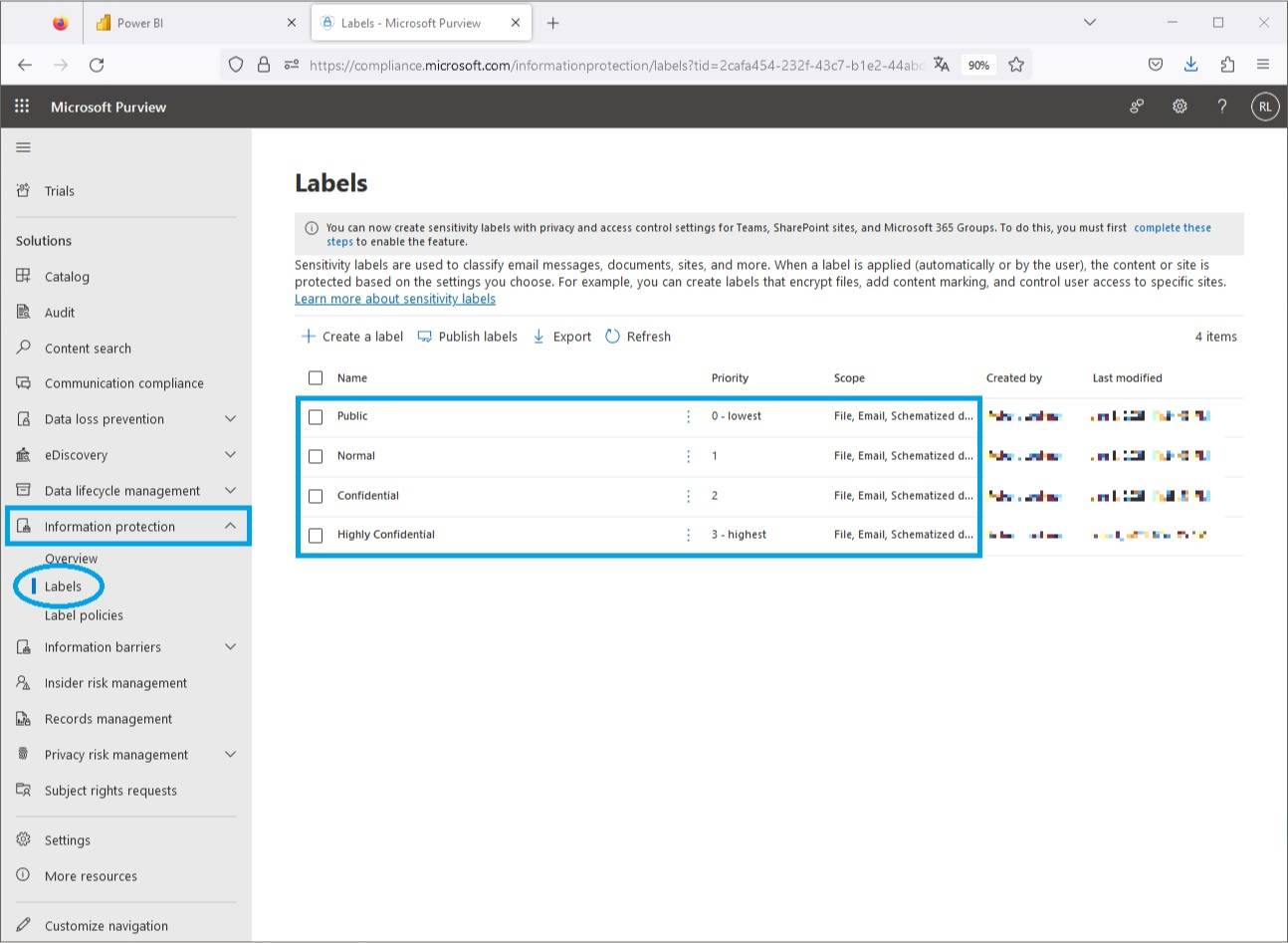Select all labels with the header checkbox
1288x943 pixels.
[x=316, y=377]
